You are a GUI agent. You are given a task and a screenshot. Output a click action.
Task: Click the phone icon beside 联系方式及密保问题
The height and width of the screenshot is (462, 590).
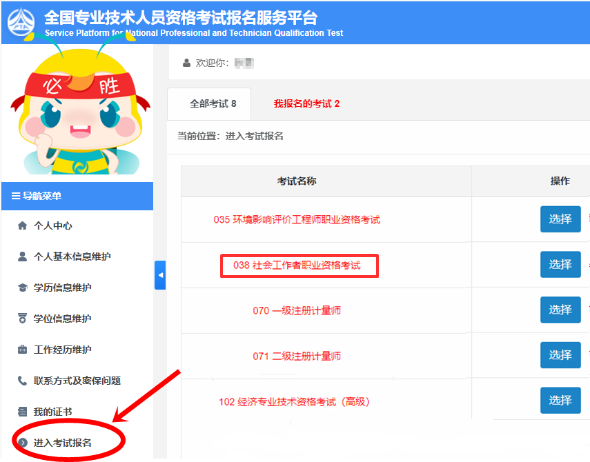point(23,380)
